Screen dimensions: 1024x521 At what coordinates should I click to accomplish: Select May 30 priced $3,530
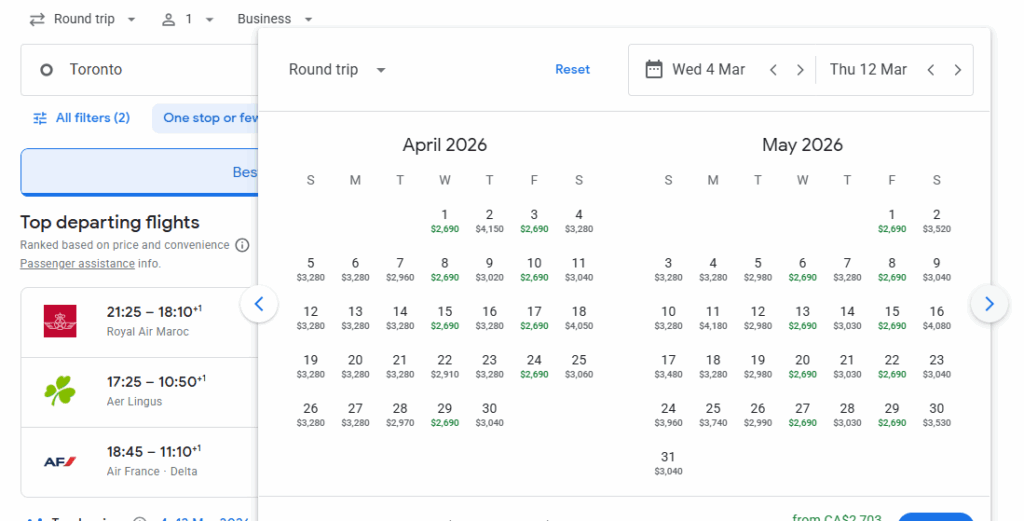936,415
